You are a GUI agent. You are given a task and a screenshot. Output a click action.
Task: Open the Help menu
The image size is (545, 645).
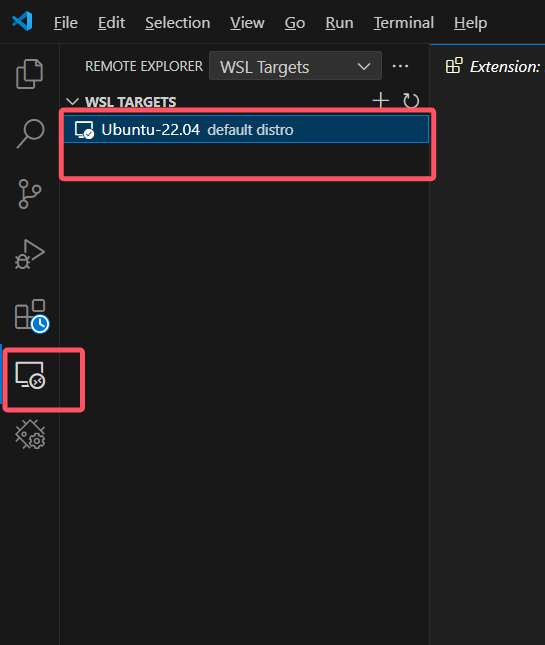[471, 23]
